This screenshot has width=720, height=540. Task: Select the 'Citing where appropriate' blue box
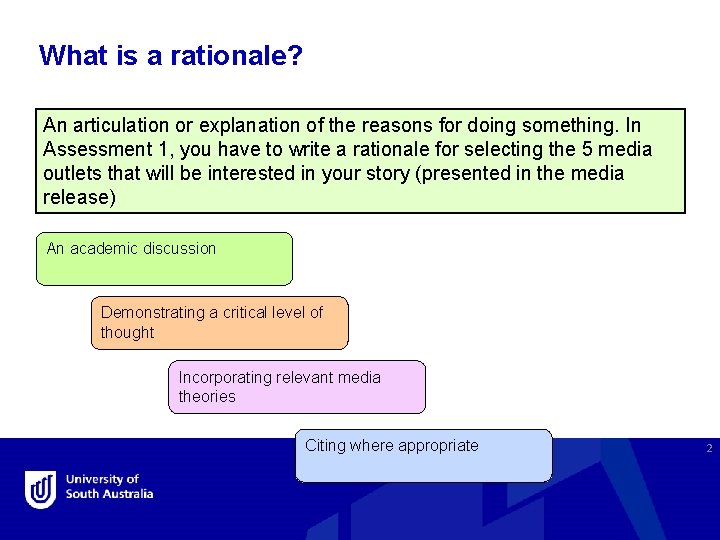tap(424, 456)
